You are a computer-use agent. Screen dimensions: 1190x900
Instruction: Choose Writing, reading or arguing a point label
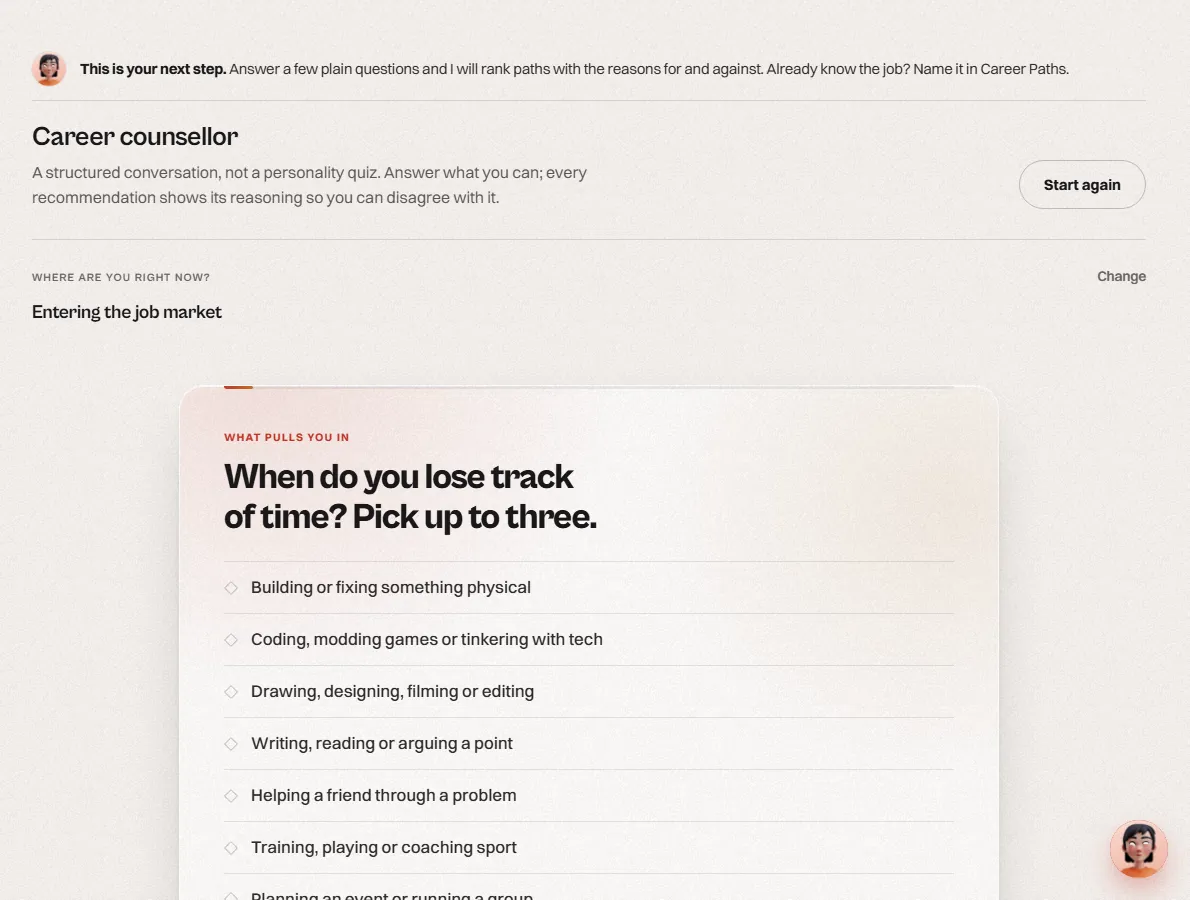pyautogui.click(x=382, y=744)
